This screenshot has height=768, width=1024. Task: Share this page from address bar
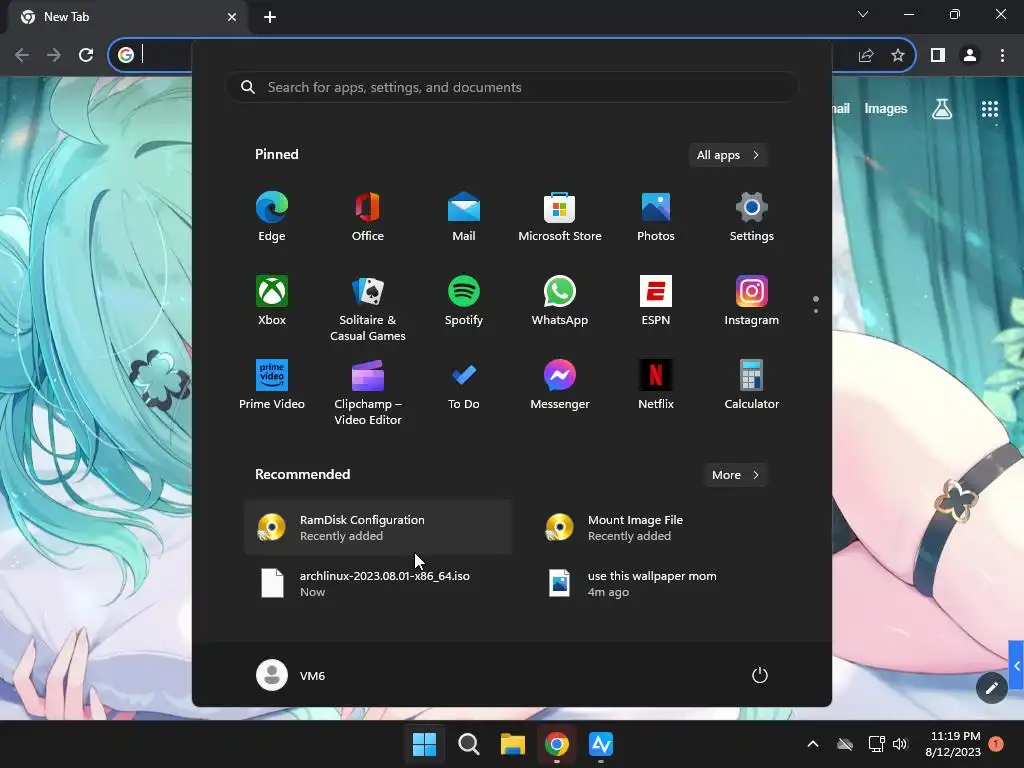(x=866, y=56)
